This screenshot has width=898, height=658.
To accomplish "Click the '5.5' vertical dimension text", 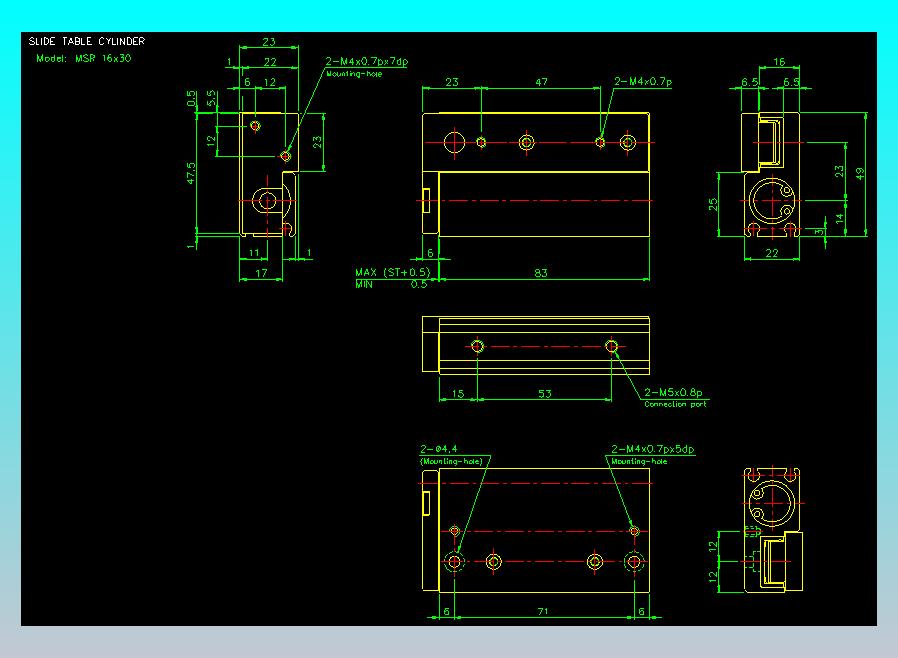I will tap(211, 98).
